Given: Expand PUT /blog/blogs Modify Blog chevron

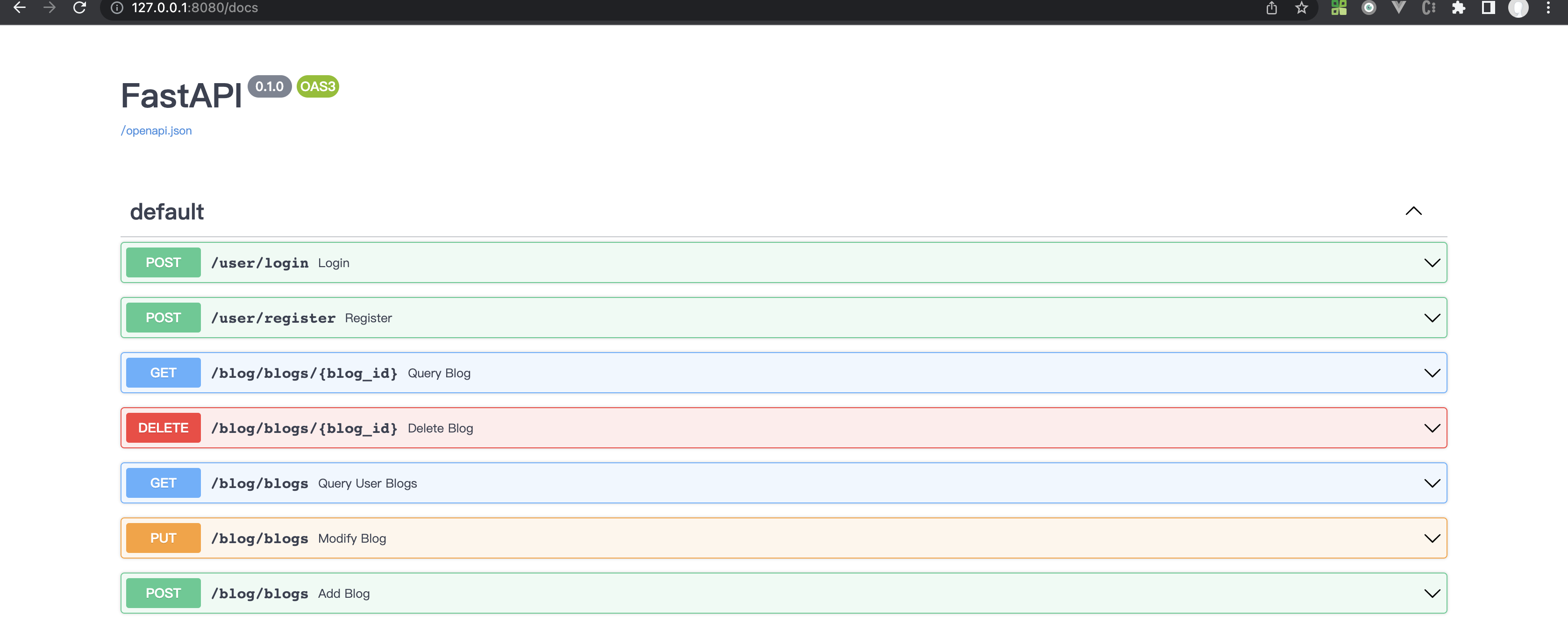Looking at the screenshot, I should [x=1432, y=538].
